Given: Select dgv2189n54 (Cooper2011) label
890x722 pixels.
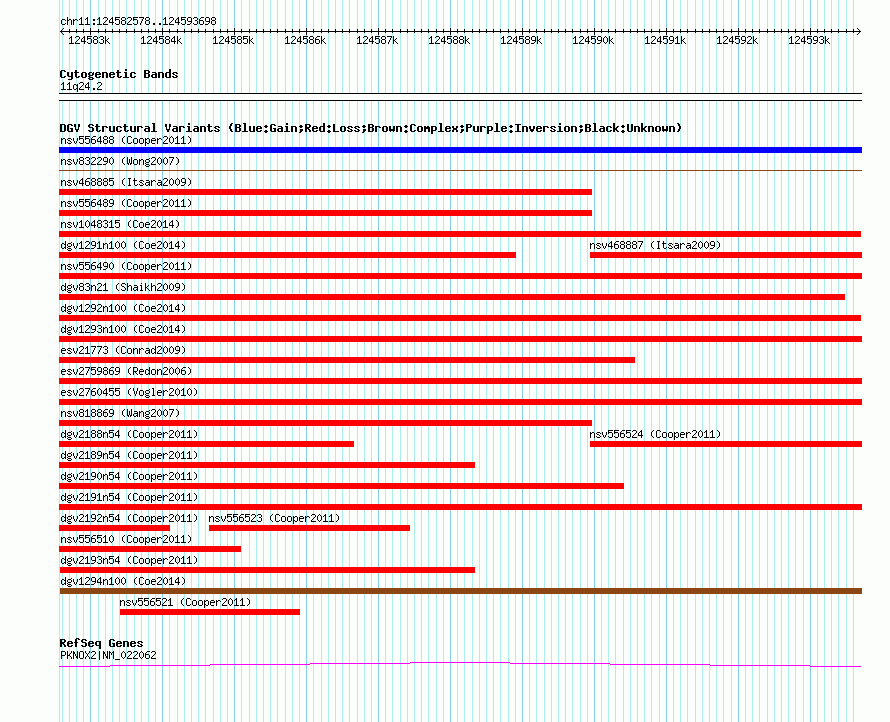Looking at the screenshot, I should (129, 455).
